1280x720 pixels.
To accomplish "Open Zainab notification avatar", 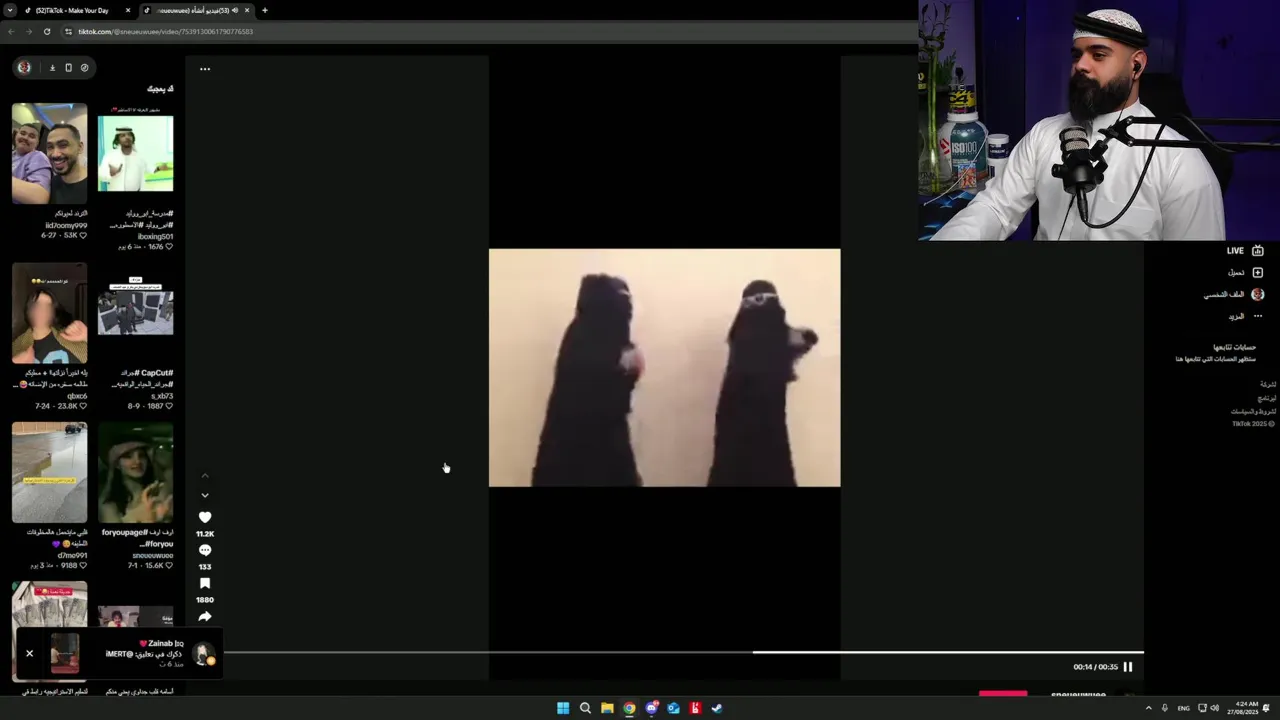I will 204,654.
